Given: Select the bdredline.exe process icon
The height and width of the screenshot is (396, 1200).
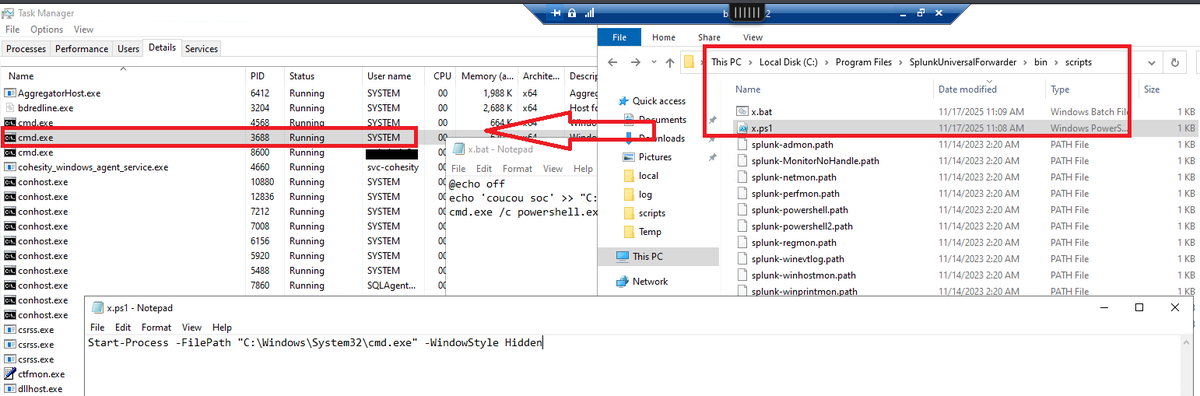Looking at the screenshot, I should (x=10, y=108).
